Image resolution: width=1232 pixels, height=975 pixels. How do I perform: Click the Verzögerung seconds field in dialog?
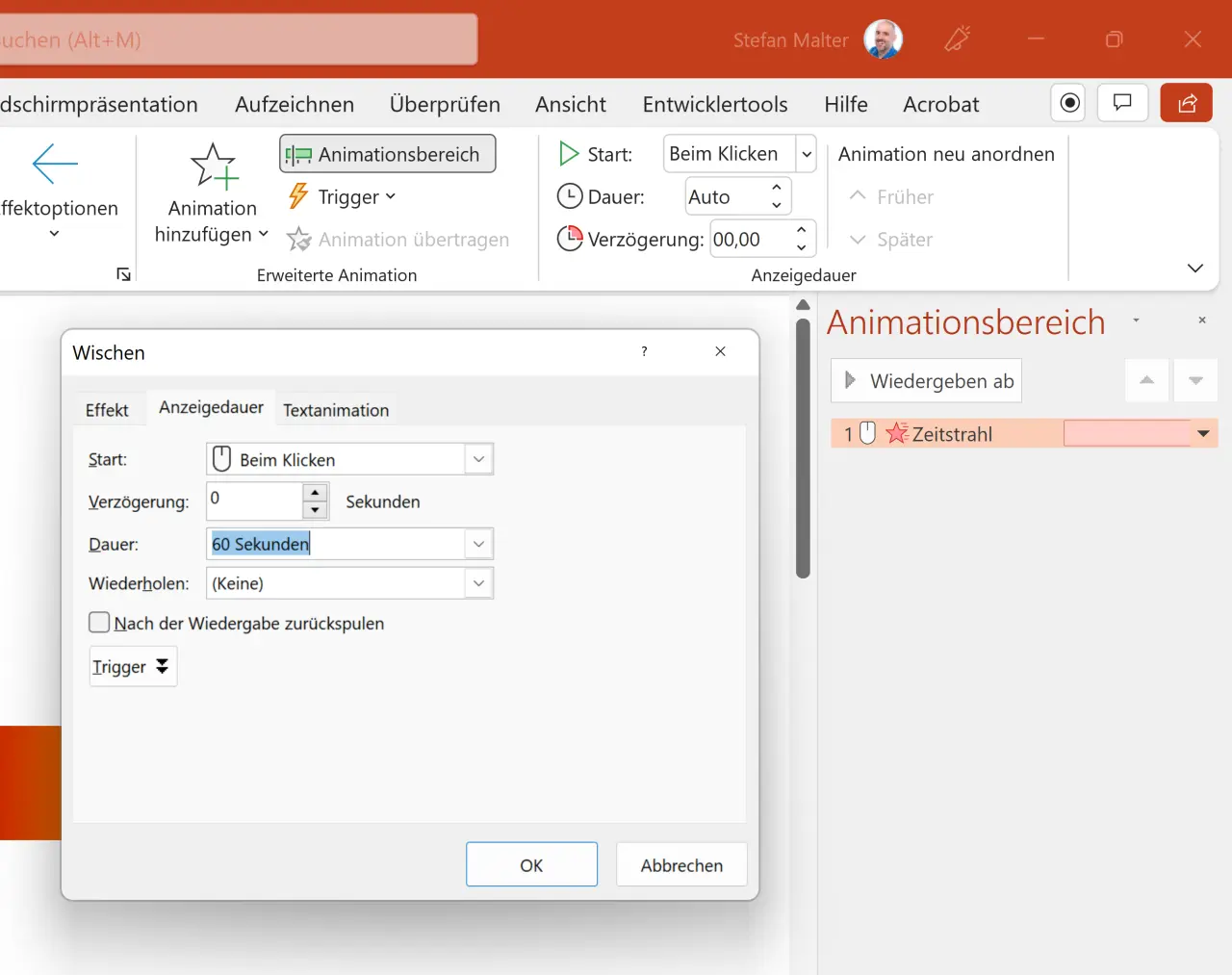[254, 500]
